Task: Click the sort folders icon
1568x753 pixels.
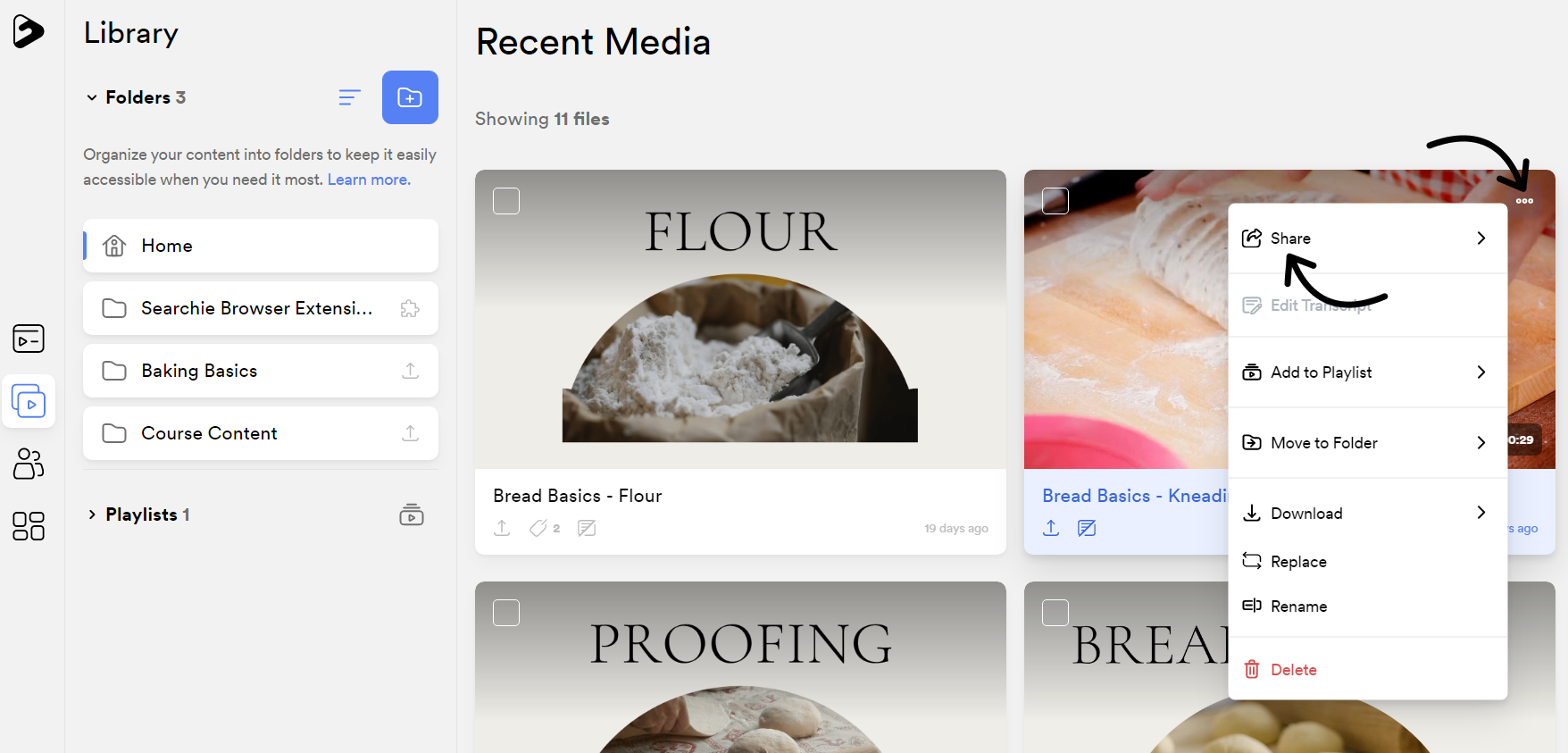Action: coord(350,97)
